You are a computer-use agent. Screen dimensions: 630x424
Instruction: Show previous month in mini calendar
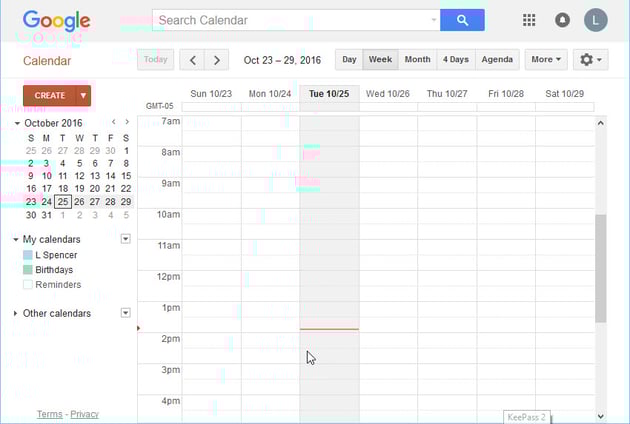point(114,122)
